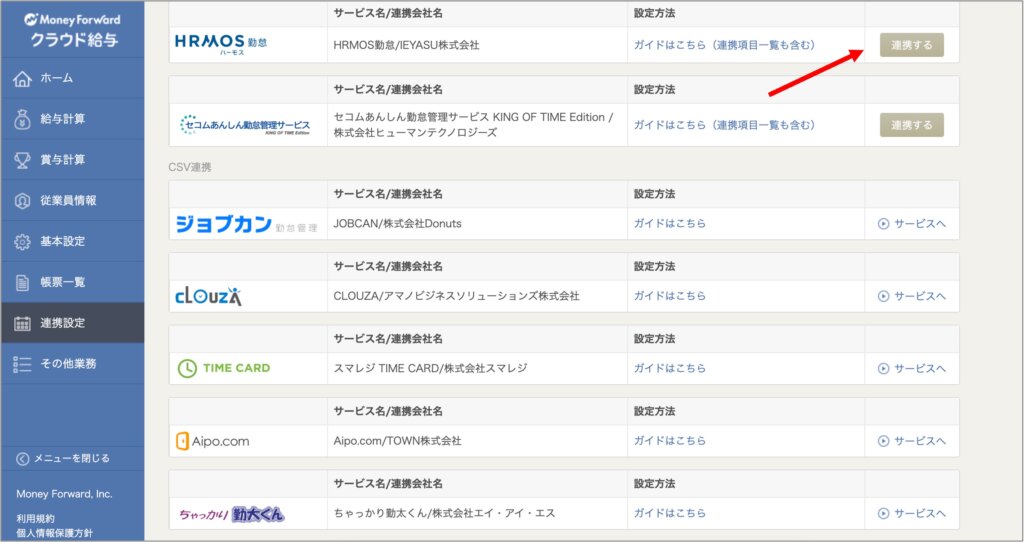The height and width of the screenshot is (543, 1024).
Task: Click the document icon for 帳票一覧
Action: [22, 283]
